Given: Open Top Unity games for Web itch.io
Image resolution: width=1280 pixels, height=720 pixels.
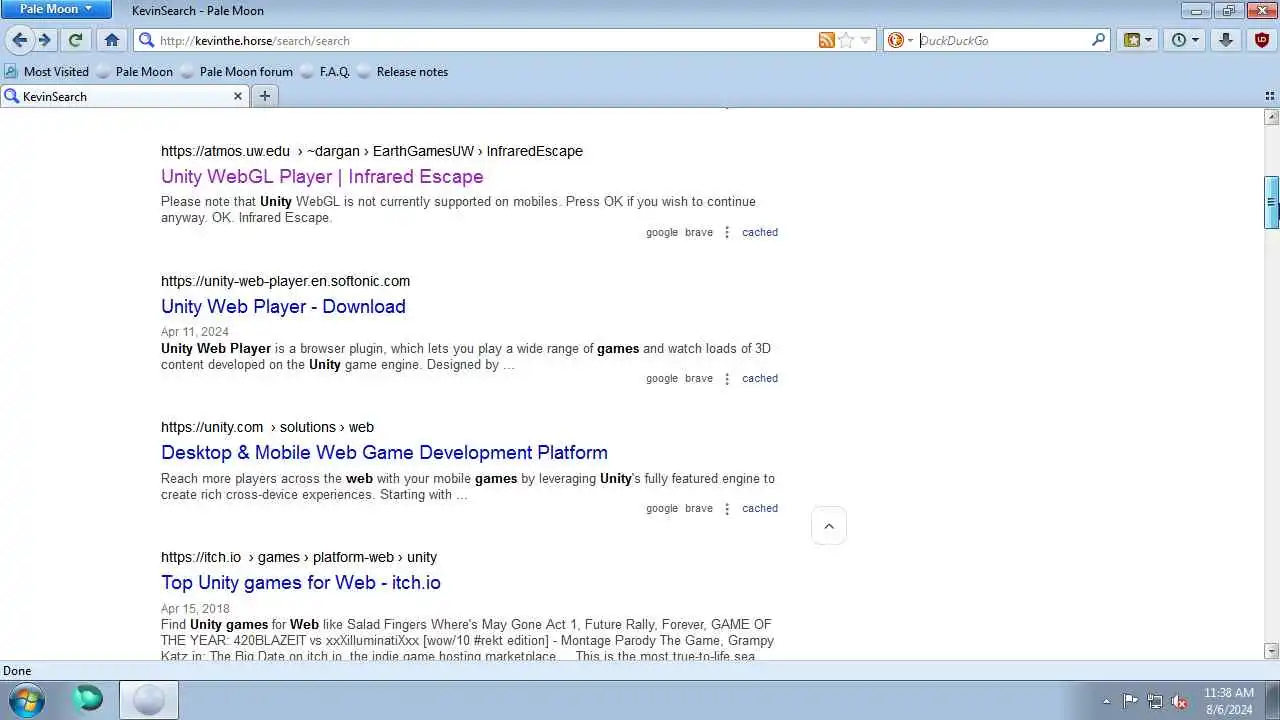Looking at the screenshot, I should click(x=300, y=582).
